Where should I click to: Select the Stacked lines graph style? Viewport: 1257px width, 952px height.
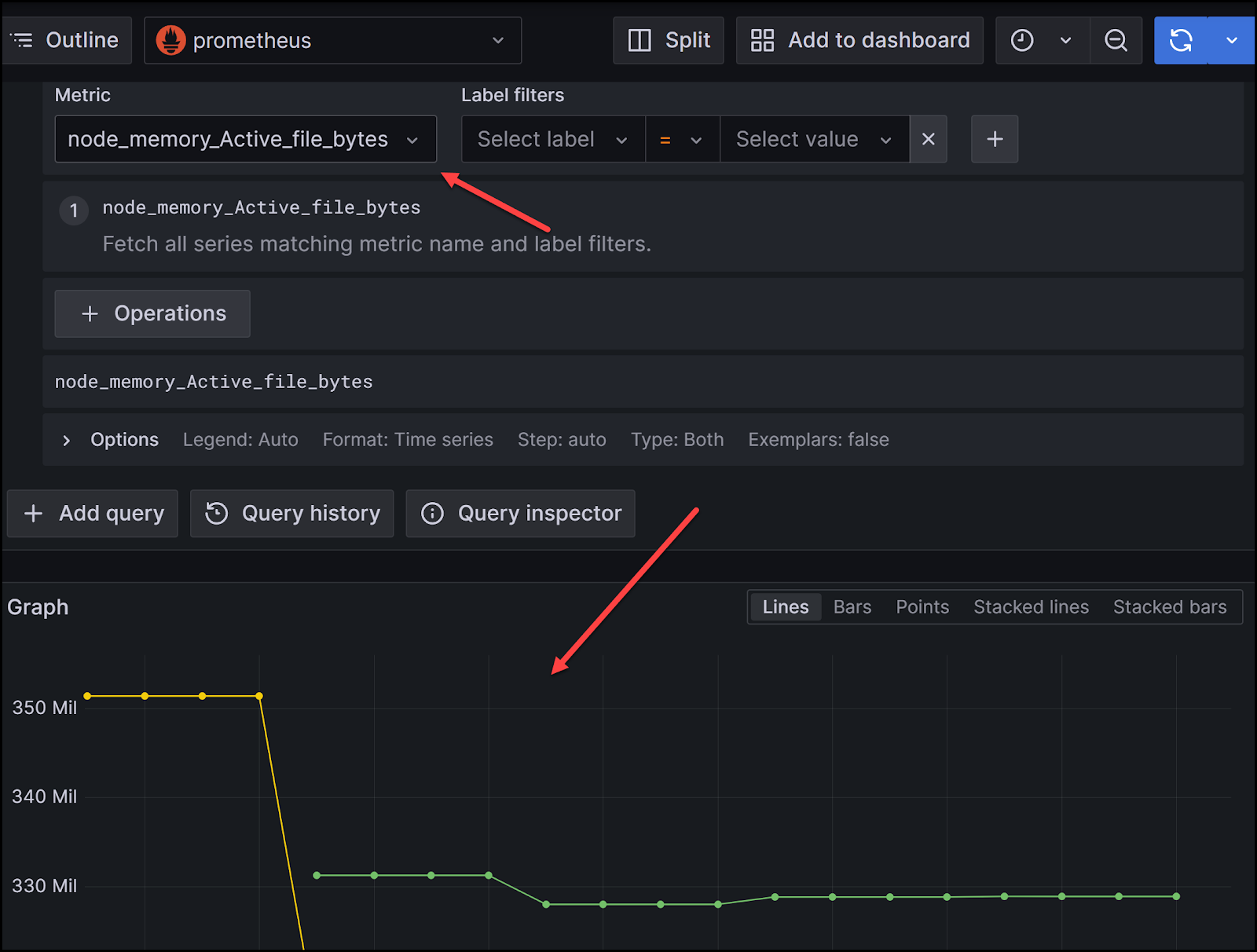click(x=1031, y=607)
